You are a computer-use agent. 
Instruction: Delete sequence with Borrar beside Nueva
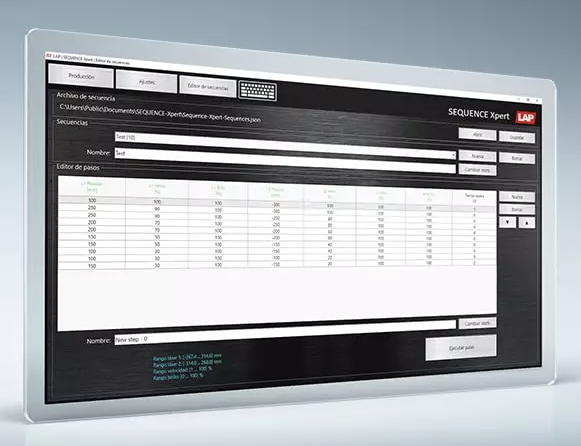click(517, 158)
